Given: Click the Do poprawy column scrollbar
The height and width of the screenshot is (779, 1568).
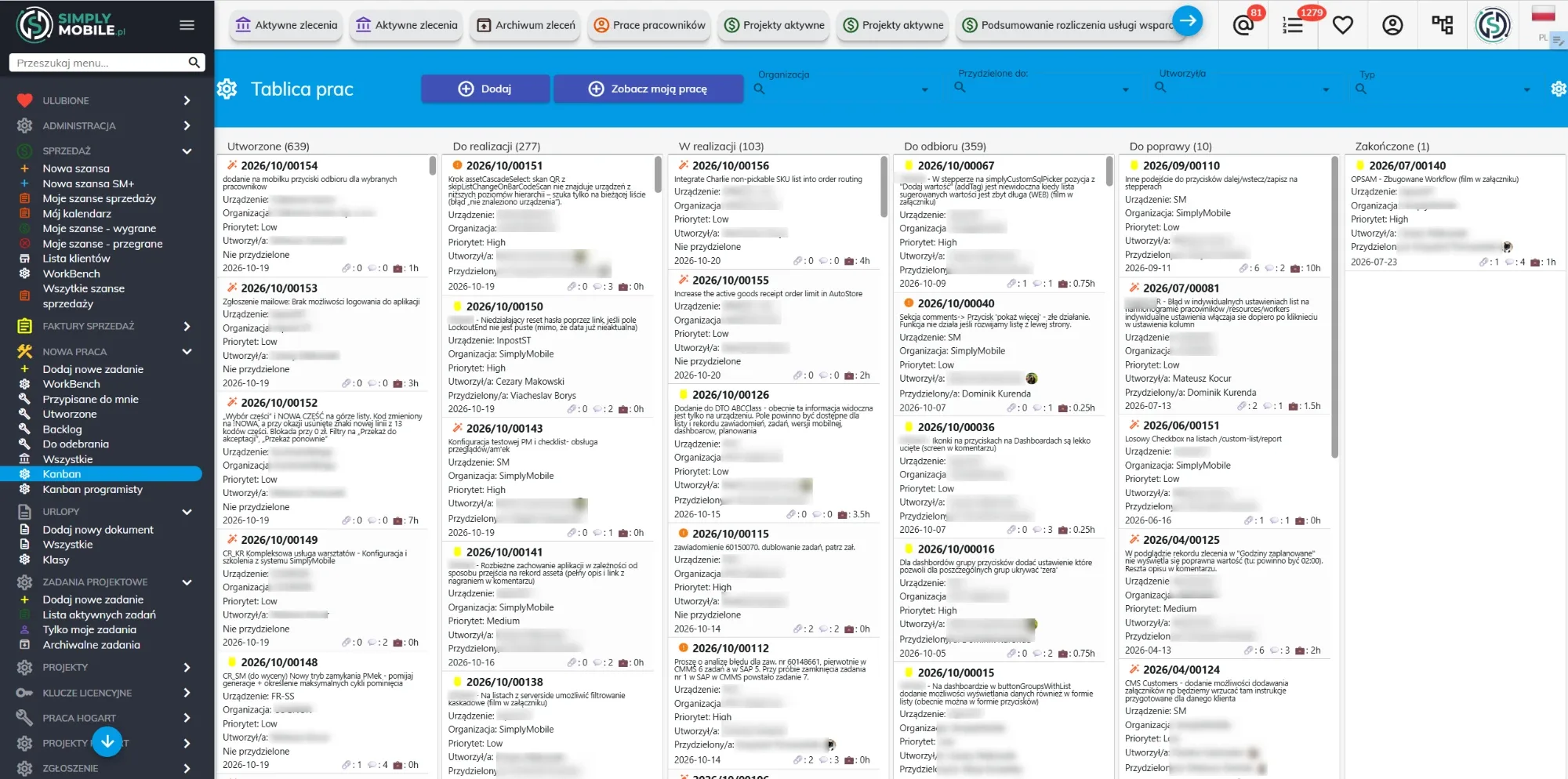Looking at the screenshot, I should [1334, 306].
